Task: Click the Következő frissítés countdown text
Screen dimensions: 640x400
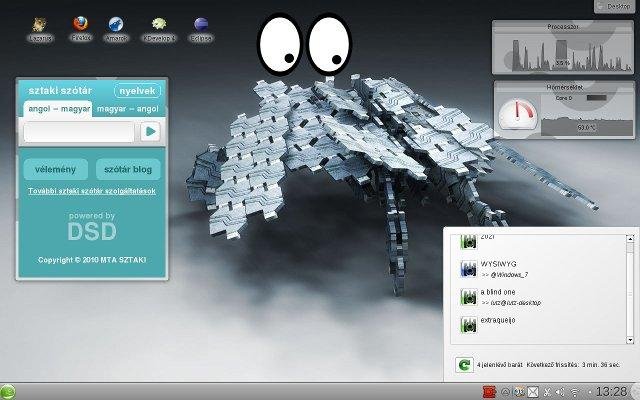Action: point(573,364)
